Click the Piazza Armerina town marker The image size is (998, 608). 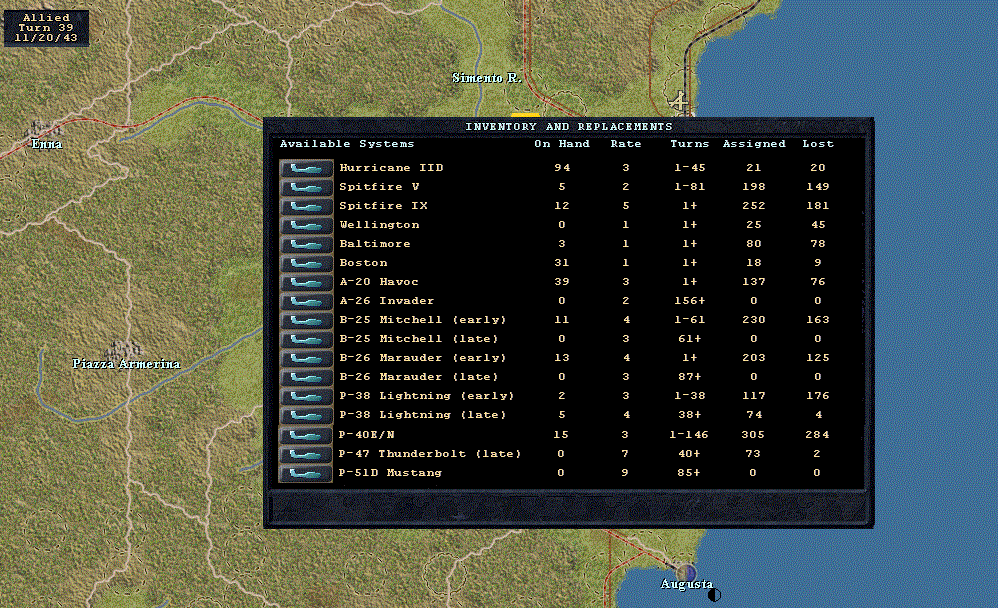pyautogui.click(x=123, y=349)
